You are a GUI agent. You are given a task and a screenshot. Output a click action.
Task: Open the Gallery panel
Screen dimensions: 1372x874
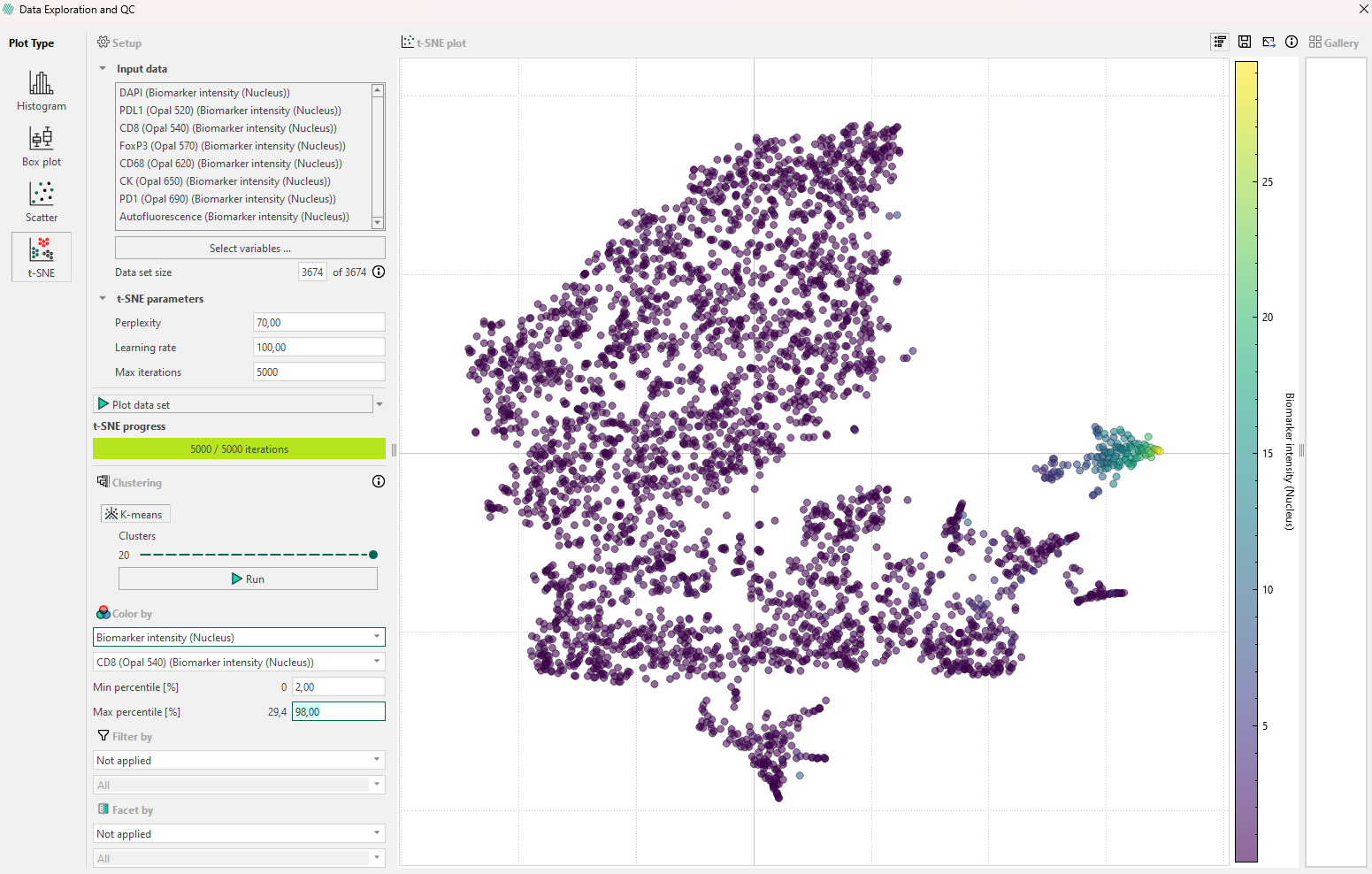[1334, 42]
